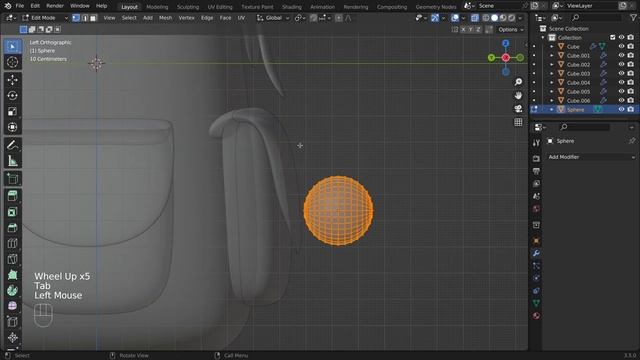The image size is (640, 360).
Task: Select the Measure tool
Action: click(13, 161)
